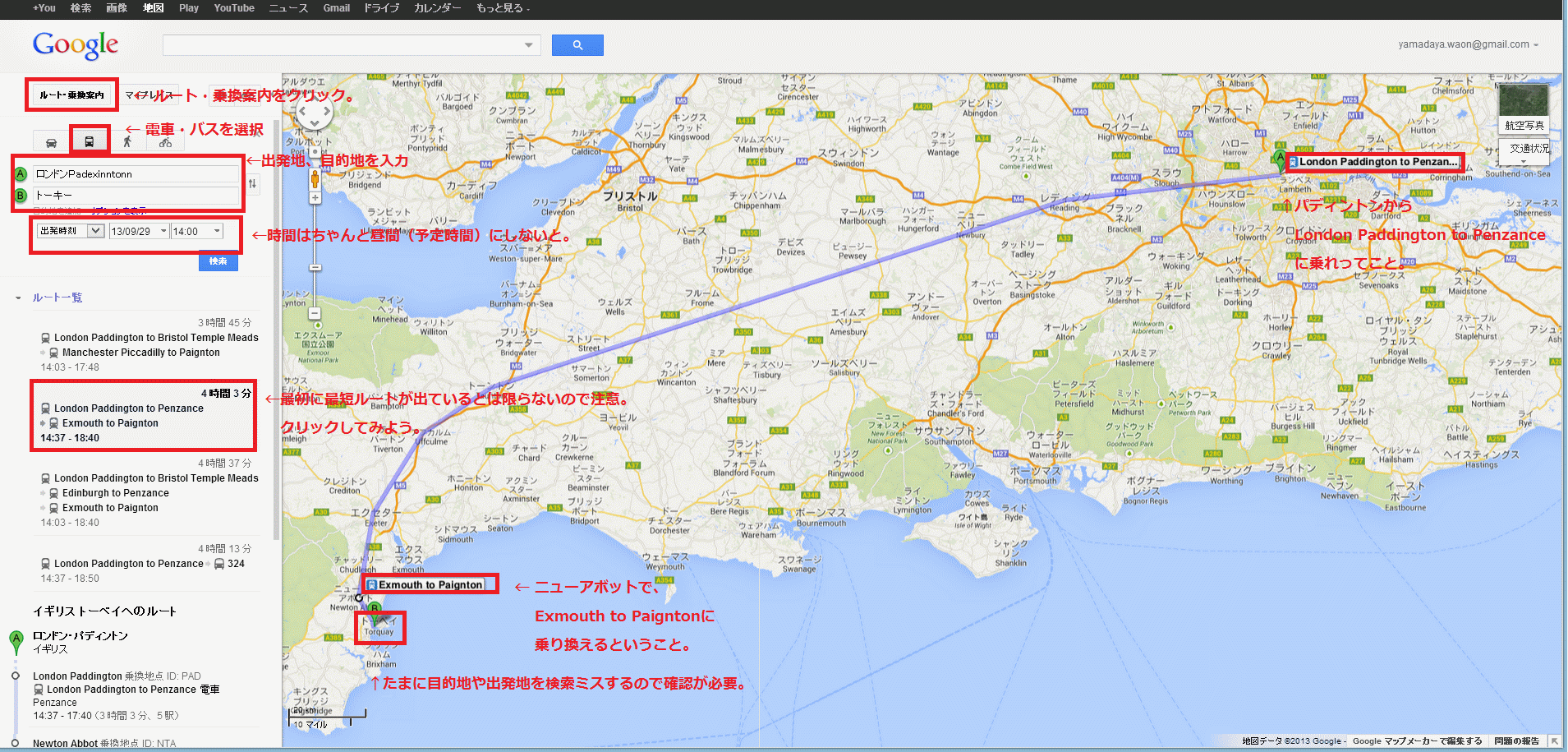Image resolution: width=1568 pixels, height=752 pixels.
Task: Open 画像 in the top bar
Action: [117, 8]
